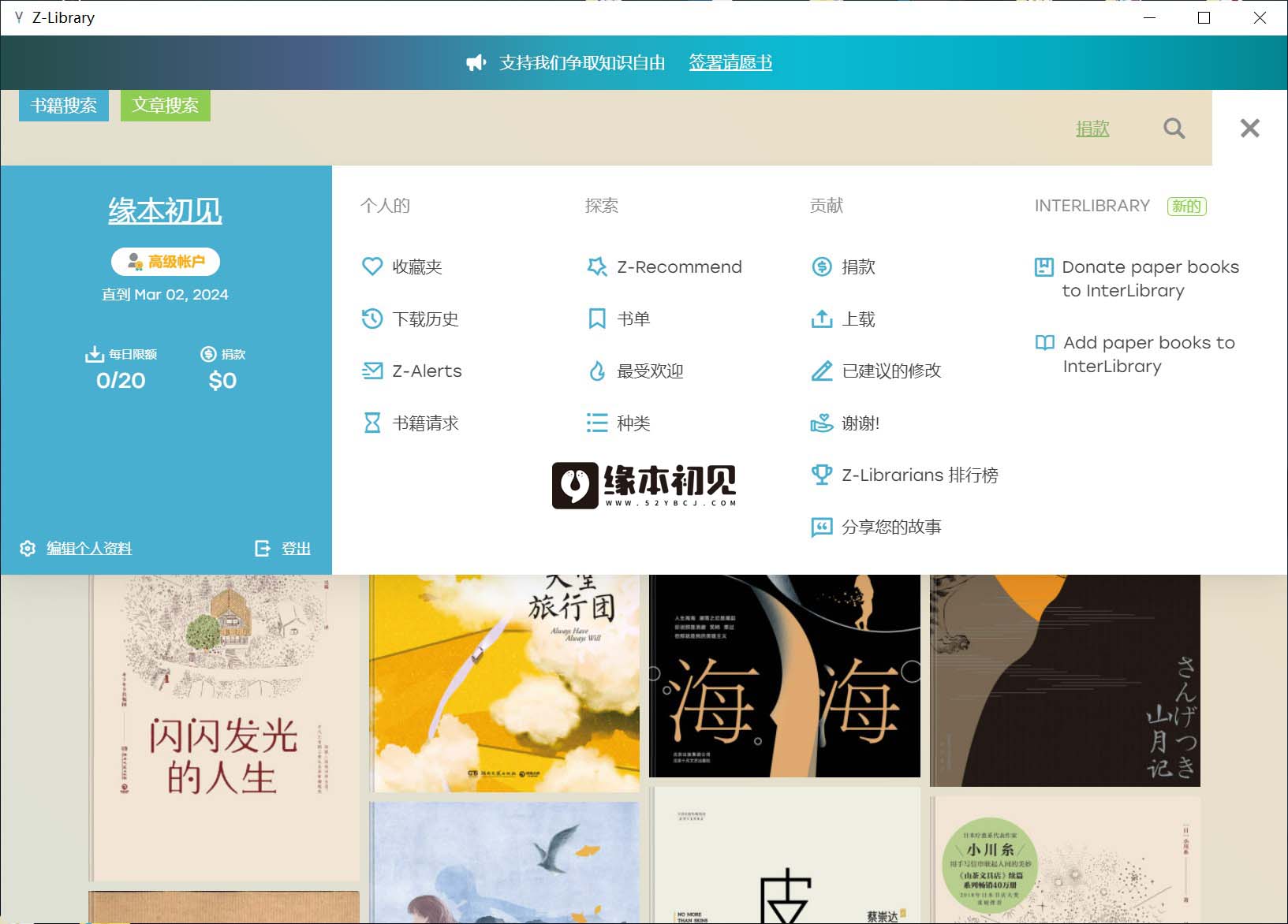The image size is (1288, 924).
Task: Open the black 海 book cover
Action: tap(785, 676)
